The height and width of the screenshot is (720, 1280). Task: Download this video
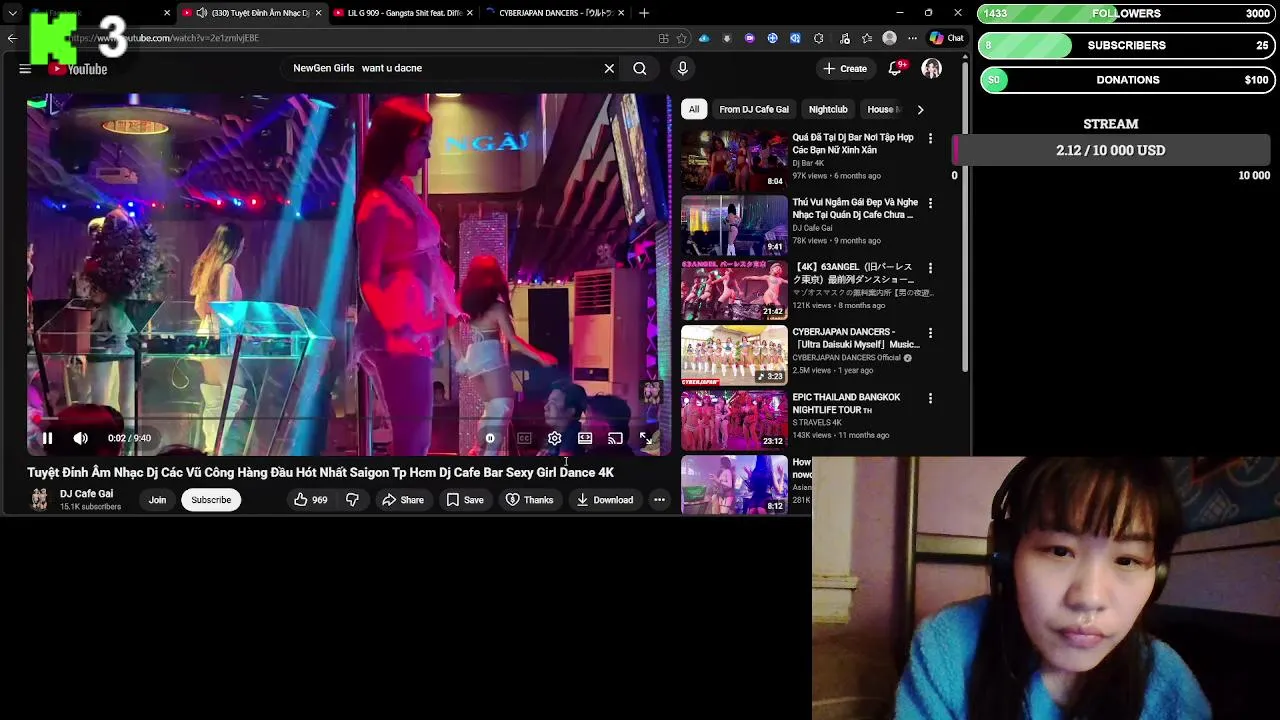click(x=604, y=500)
